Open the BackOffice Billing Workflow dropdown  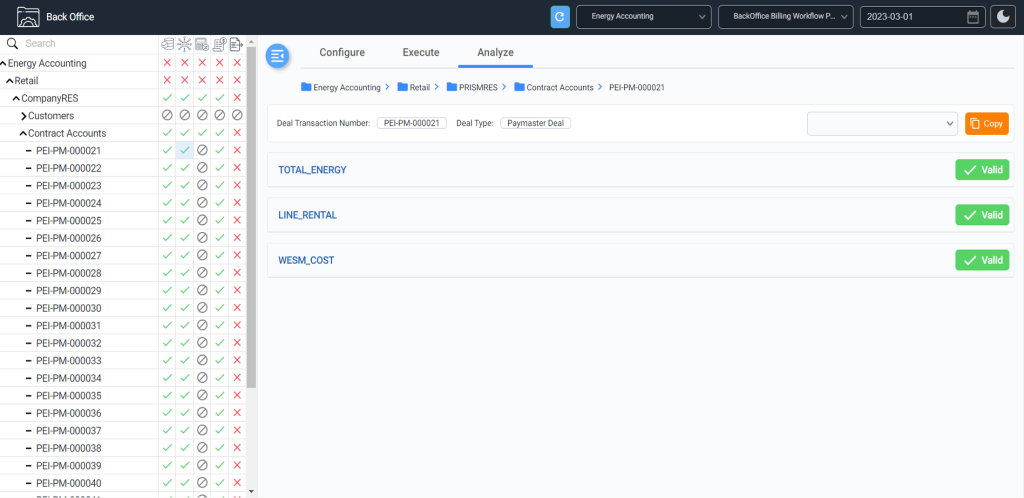pyautogui.click(x=786, y=17)
